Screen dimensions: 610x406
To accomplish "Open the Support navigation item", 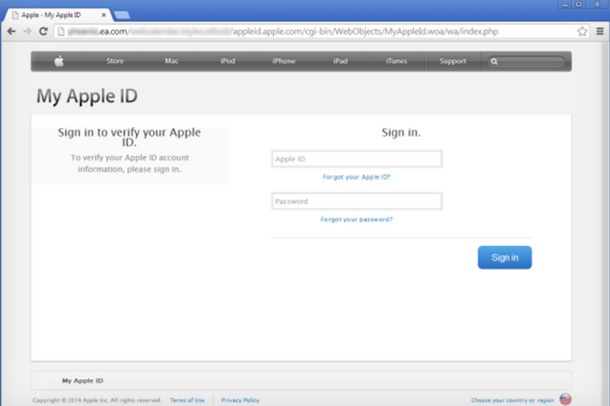I will tap(452, 61).
